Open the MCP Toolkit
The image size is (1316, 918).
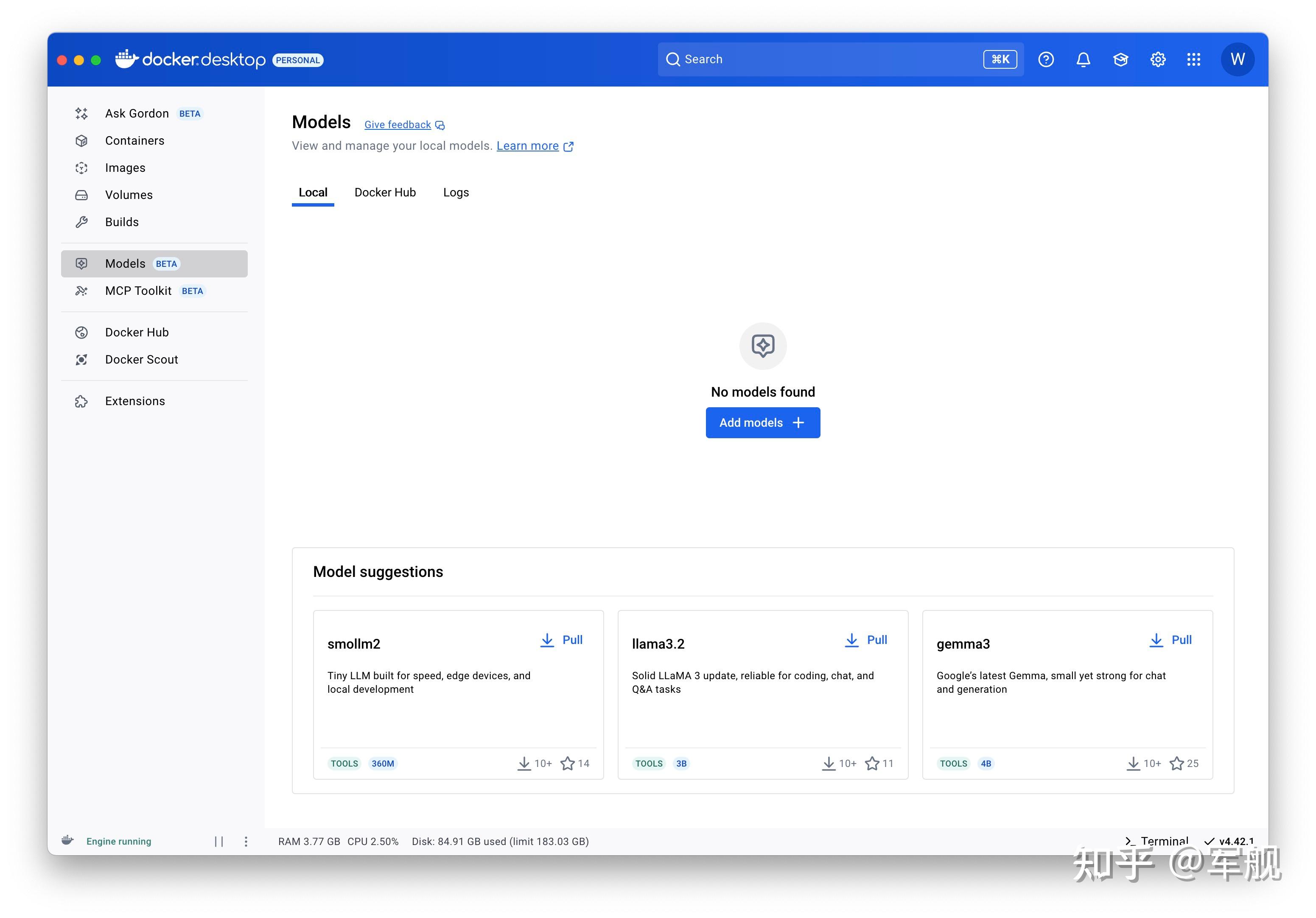pyautogui.click(x=139, y=291)
